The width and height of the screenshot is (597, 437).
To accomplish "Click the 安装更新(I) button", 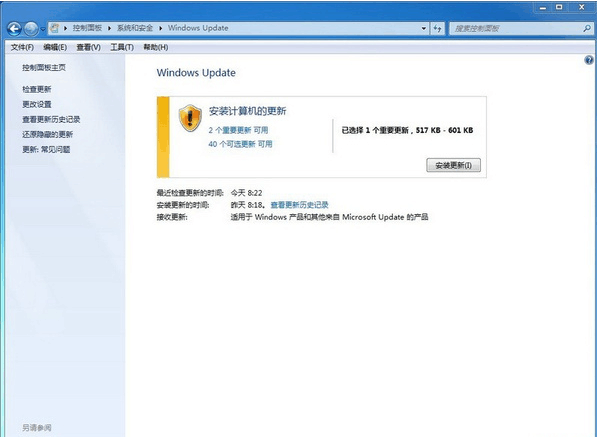I will [453, 165].
